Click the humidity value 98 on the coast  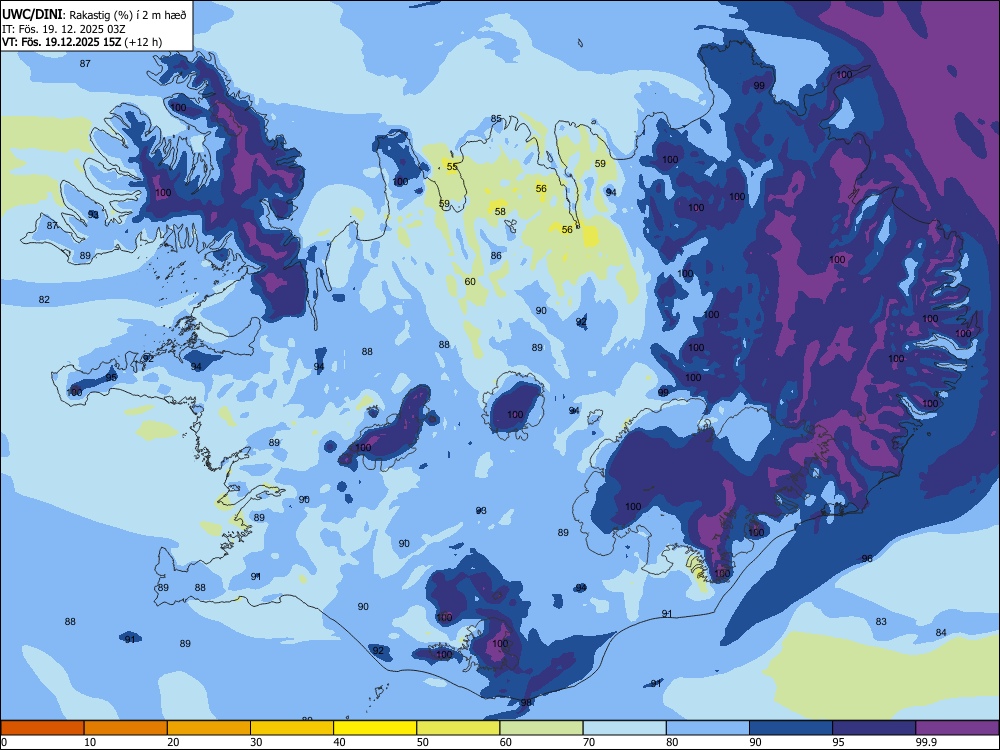coord(526,702)
